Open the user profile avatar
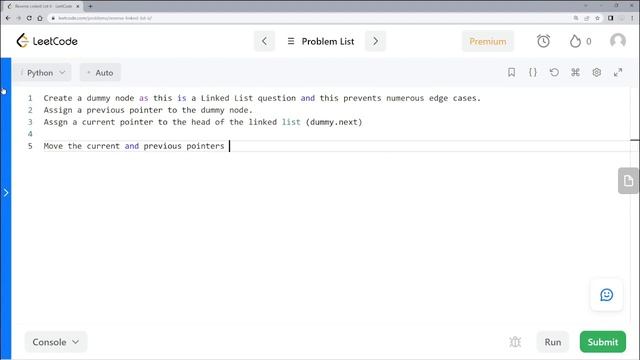This screenshot has height=360, width=640. pyautogui.click(x=618, y=41)
